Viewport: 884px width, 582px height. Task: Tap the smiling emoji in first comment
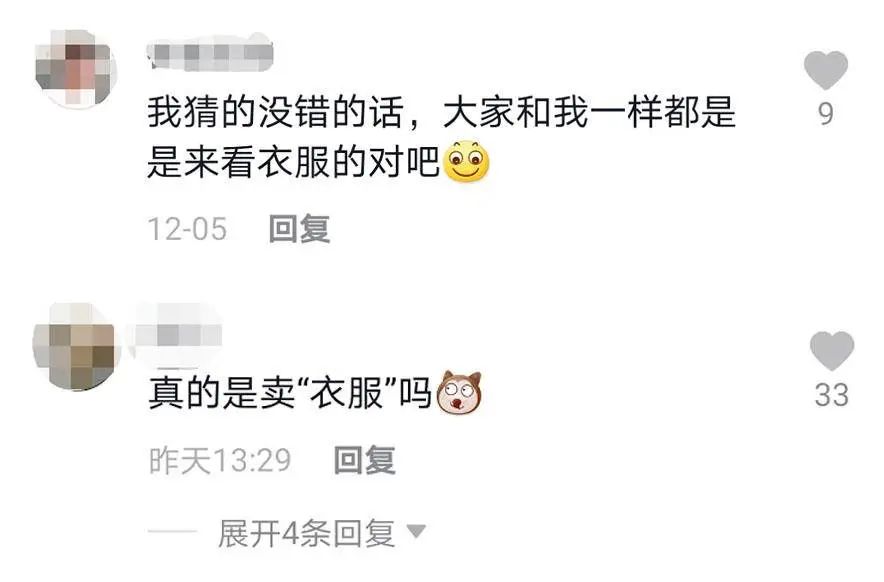[466, 162]
